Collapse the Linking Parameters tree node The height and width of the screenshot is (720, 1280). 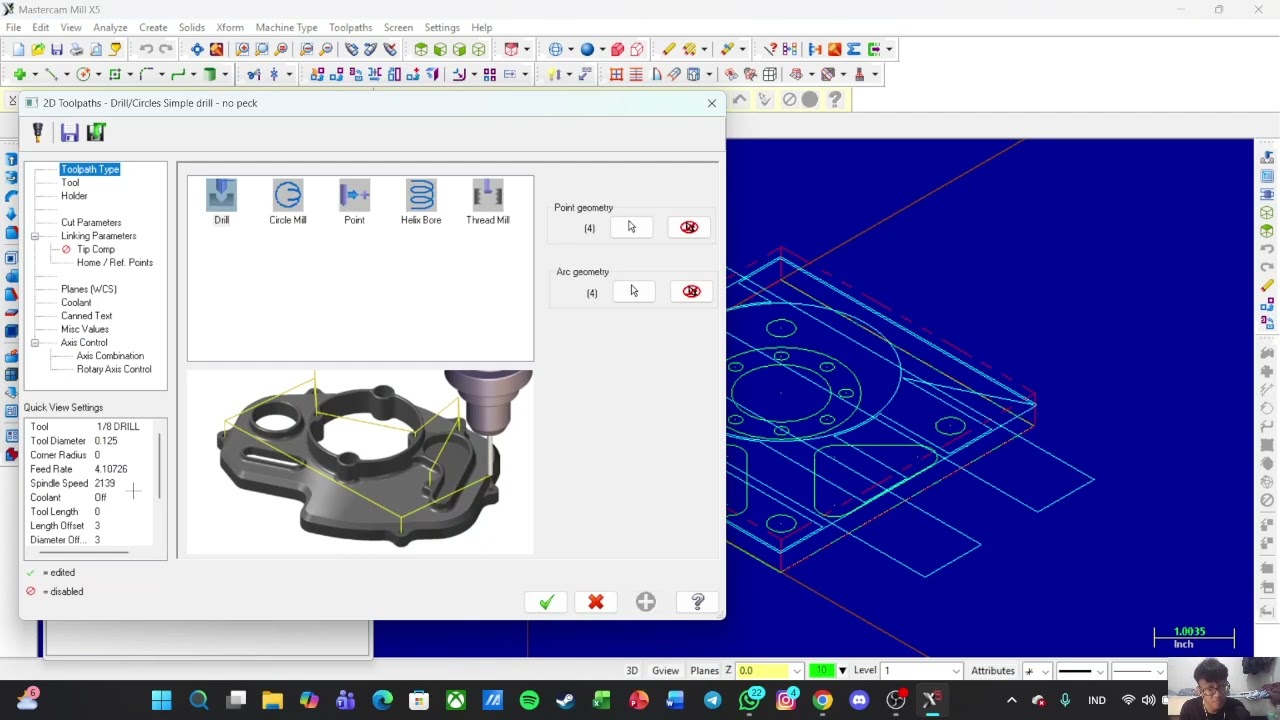[x=35, y=236]
